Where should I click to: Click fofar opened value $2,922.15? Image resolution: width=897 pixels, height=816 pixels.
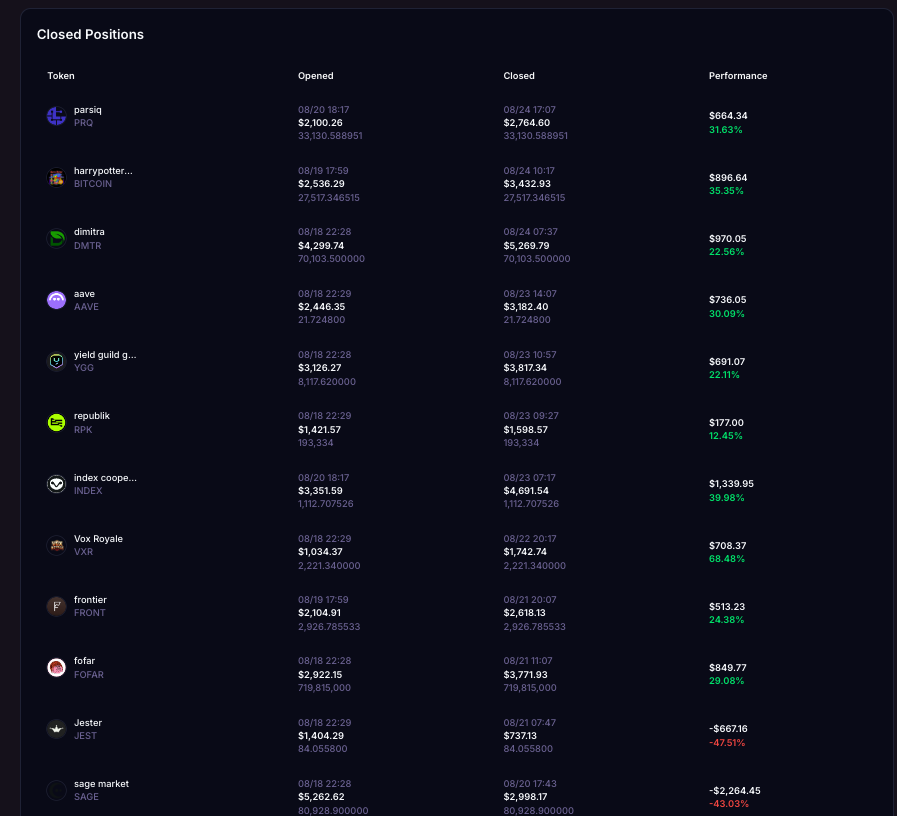pos(320,675)
